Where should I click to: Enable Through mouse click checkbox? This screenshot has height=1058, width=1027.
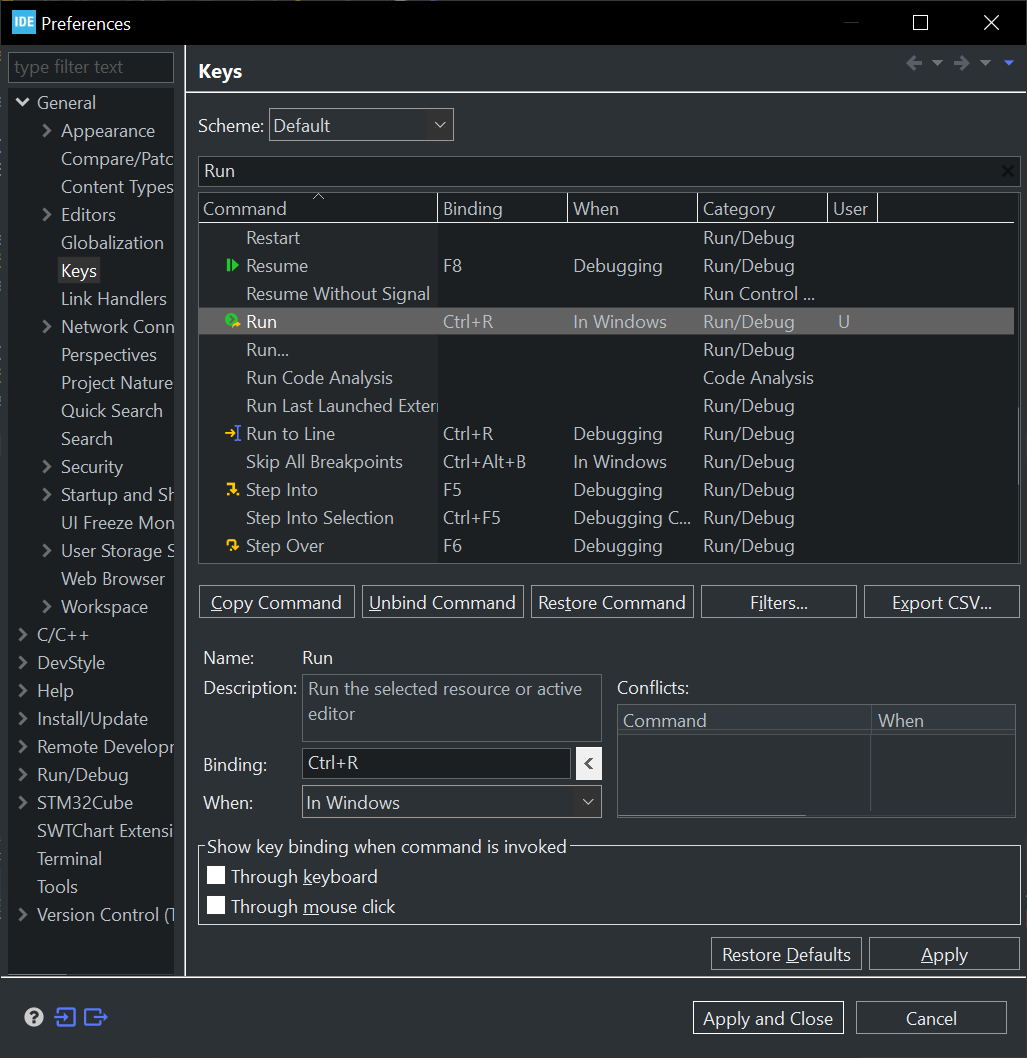216,906
